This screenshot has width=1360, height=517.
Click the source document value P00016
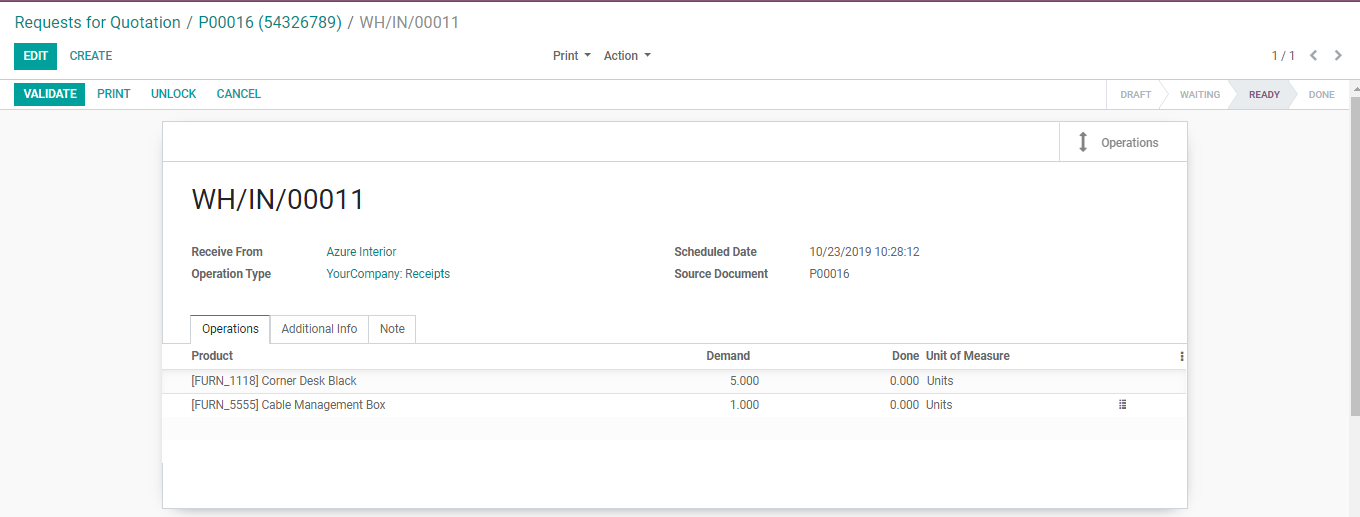coord(829,274)
